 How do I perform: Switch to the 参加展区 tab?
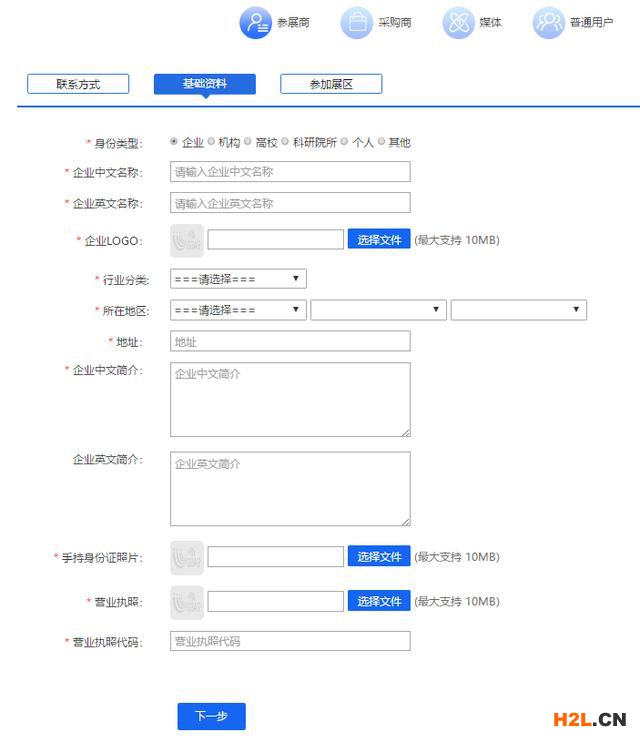[331, 84]
